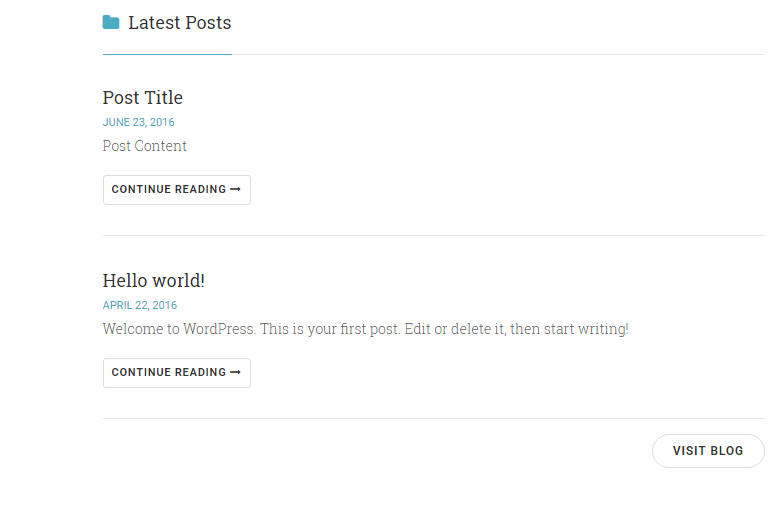Open the Post Title article
The image size is (777, 513).
pos(143,98)
